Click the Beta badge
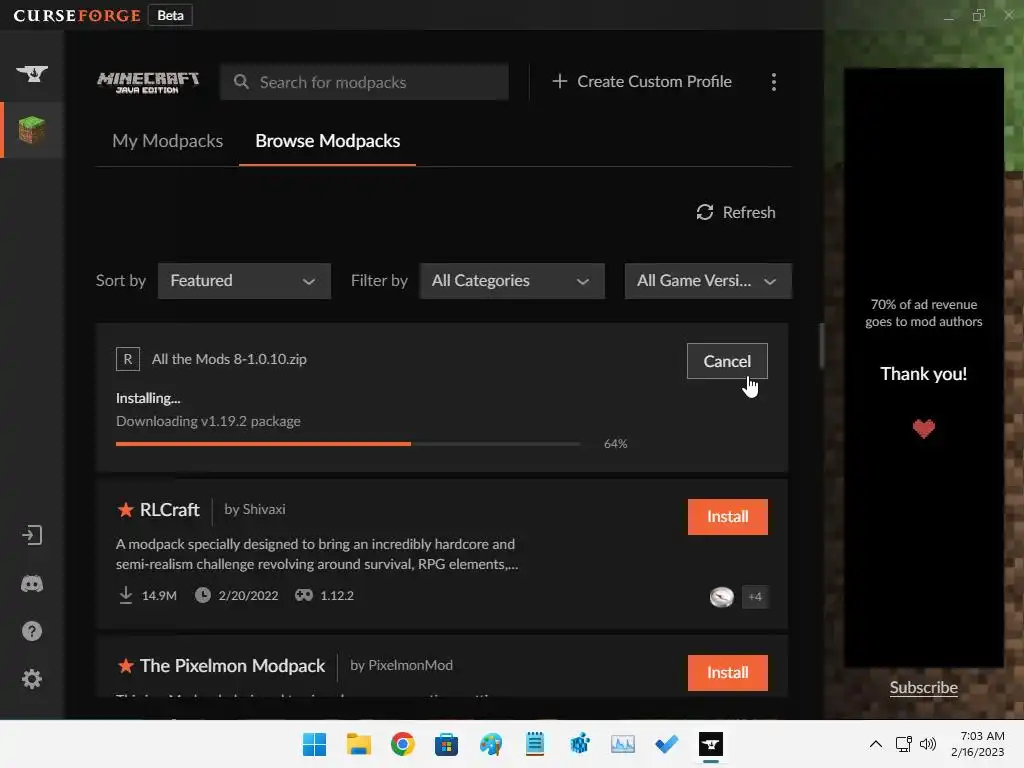This screenshot has height=768, width=1024. 170,15
